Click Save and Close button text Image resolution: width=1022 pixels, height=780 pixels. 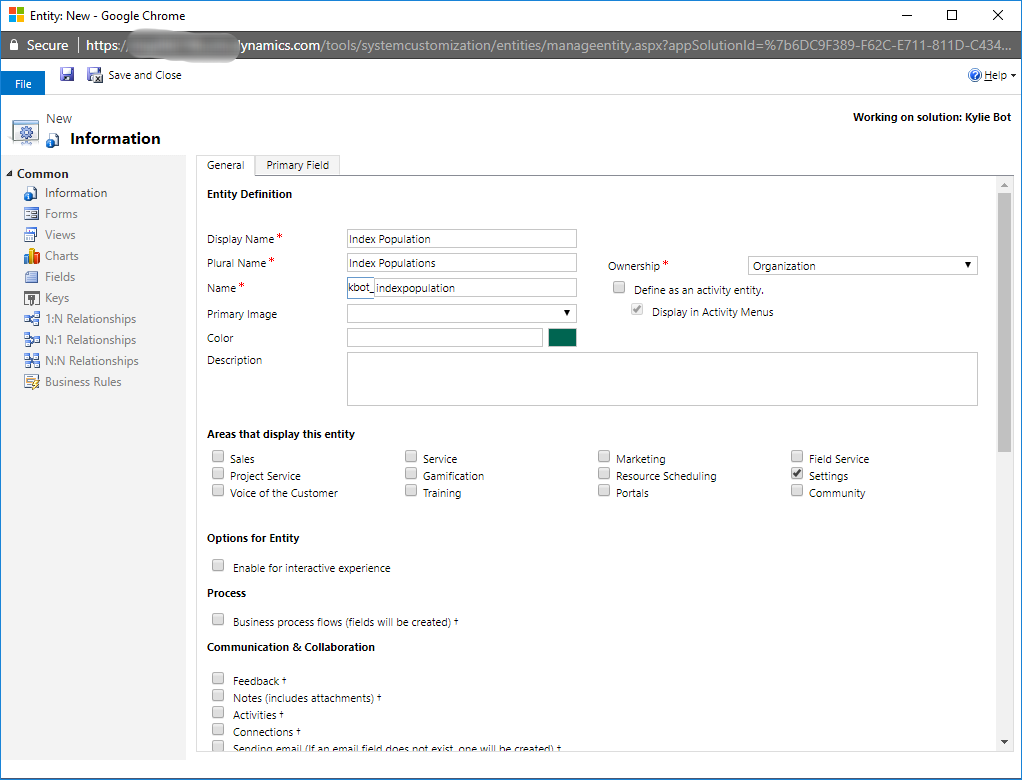click(145, 75)
